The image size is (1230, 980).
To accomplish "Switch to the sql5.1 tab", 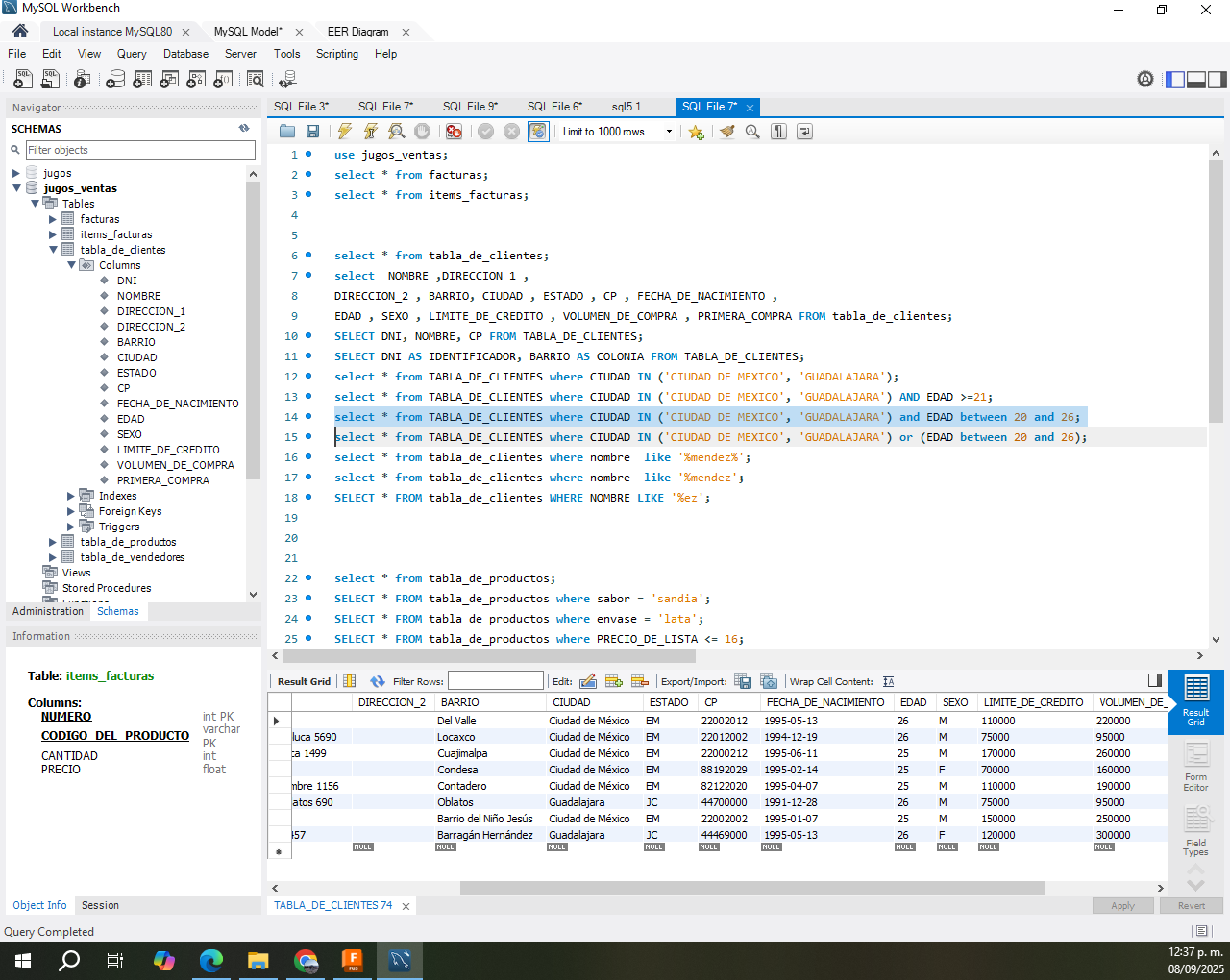I will tap(626, 107).
